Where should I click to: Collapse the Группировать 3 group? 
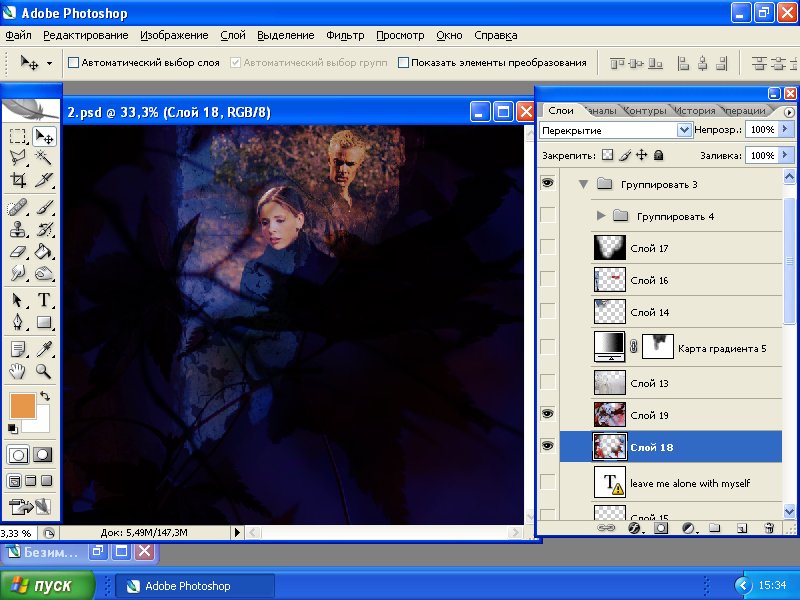tap(583, 184)
